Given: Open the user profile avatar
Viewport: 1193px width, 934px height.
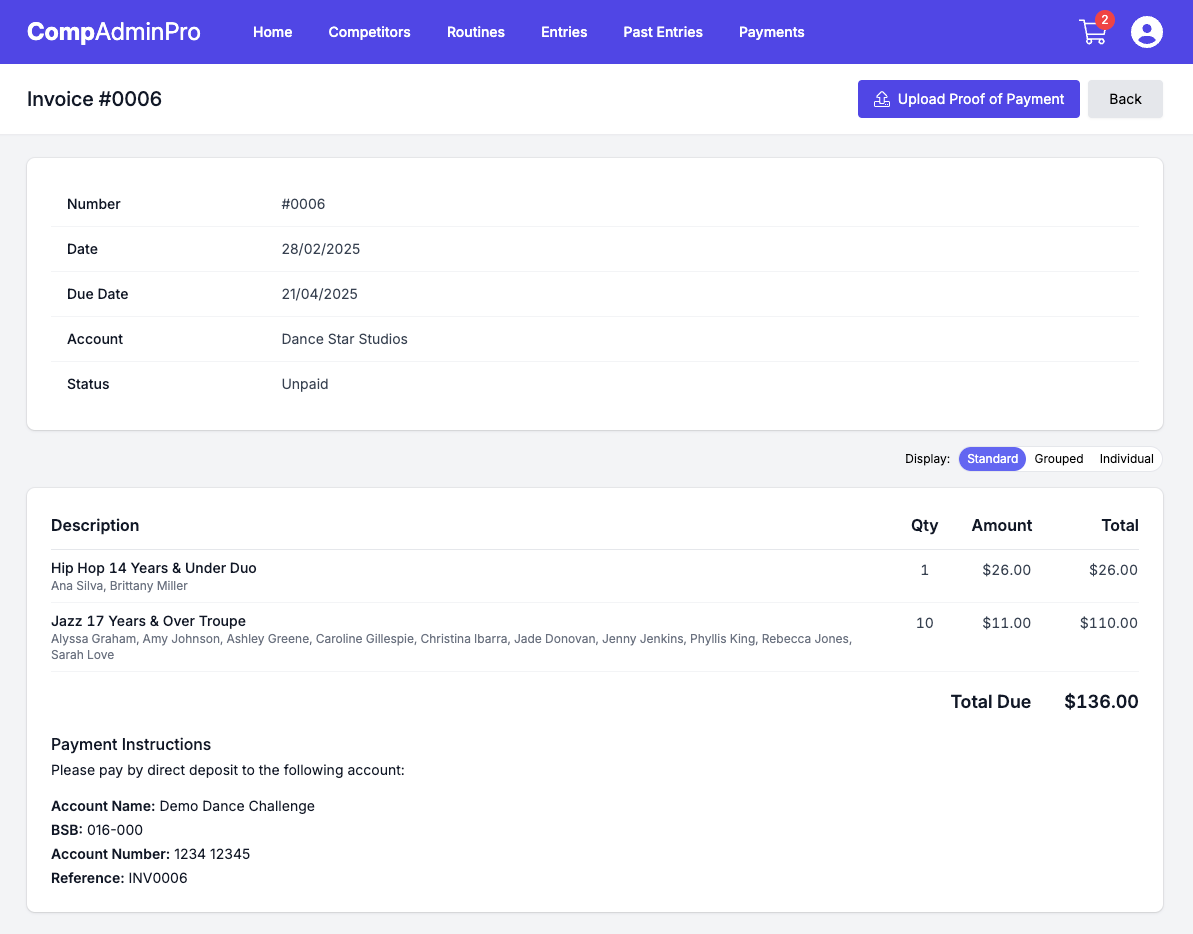Looking at the screenshot, I should tap(1147, 32).
